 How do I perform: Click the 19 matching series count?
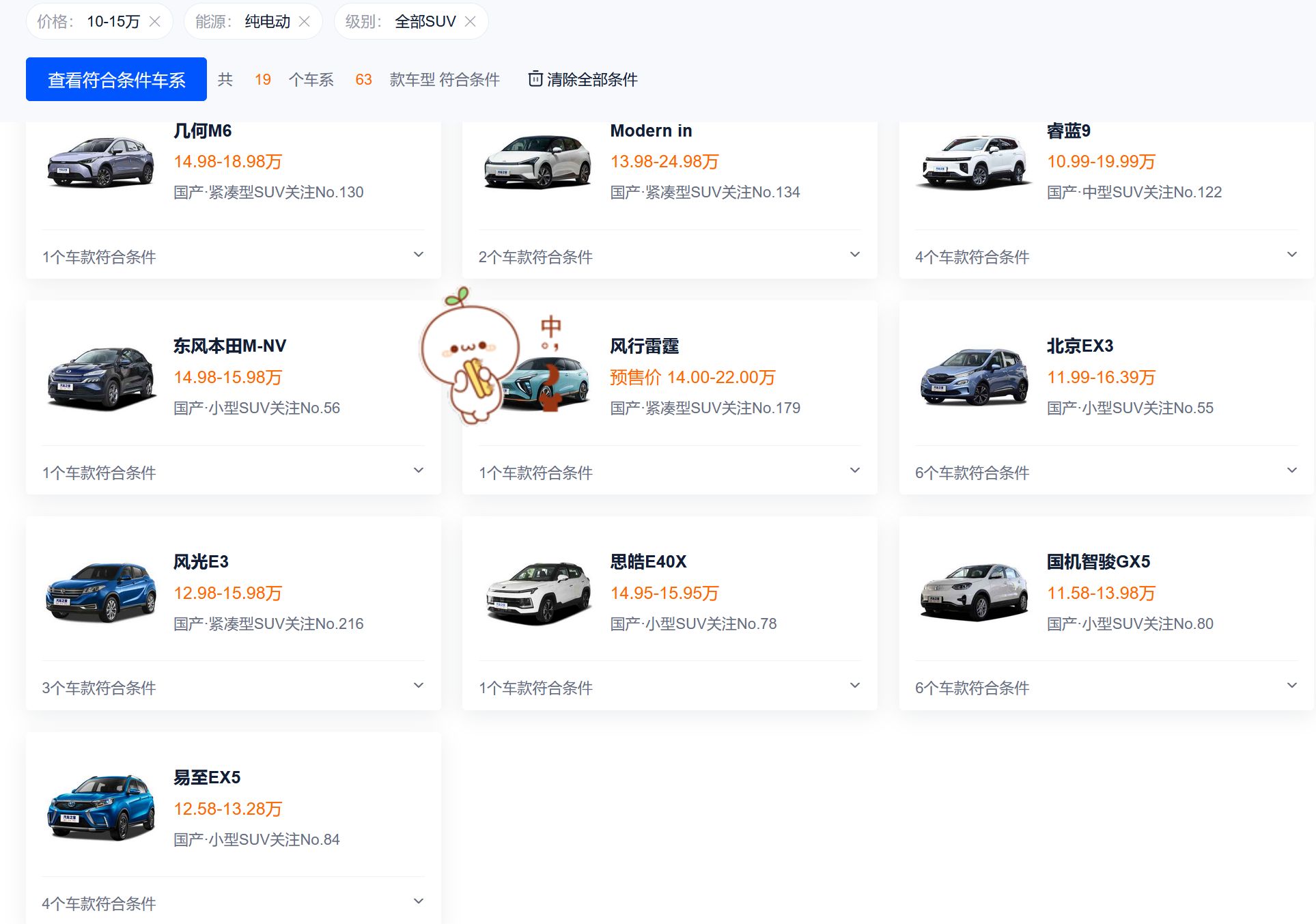click(262, 79)
